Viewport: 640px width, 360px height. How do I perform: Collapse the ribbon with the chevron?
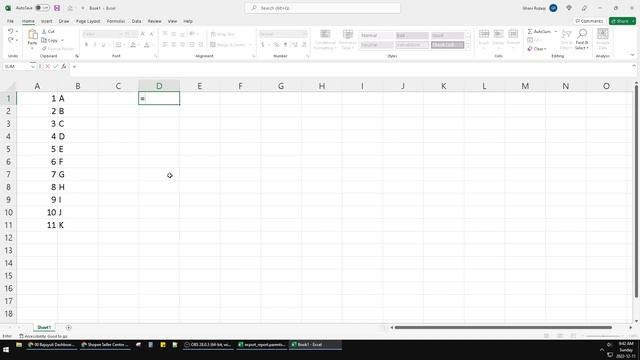coord(632,55)
